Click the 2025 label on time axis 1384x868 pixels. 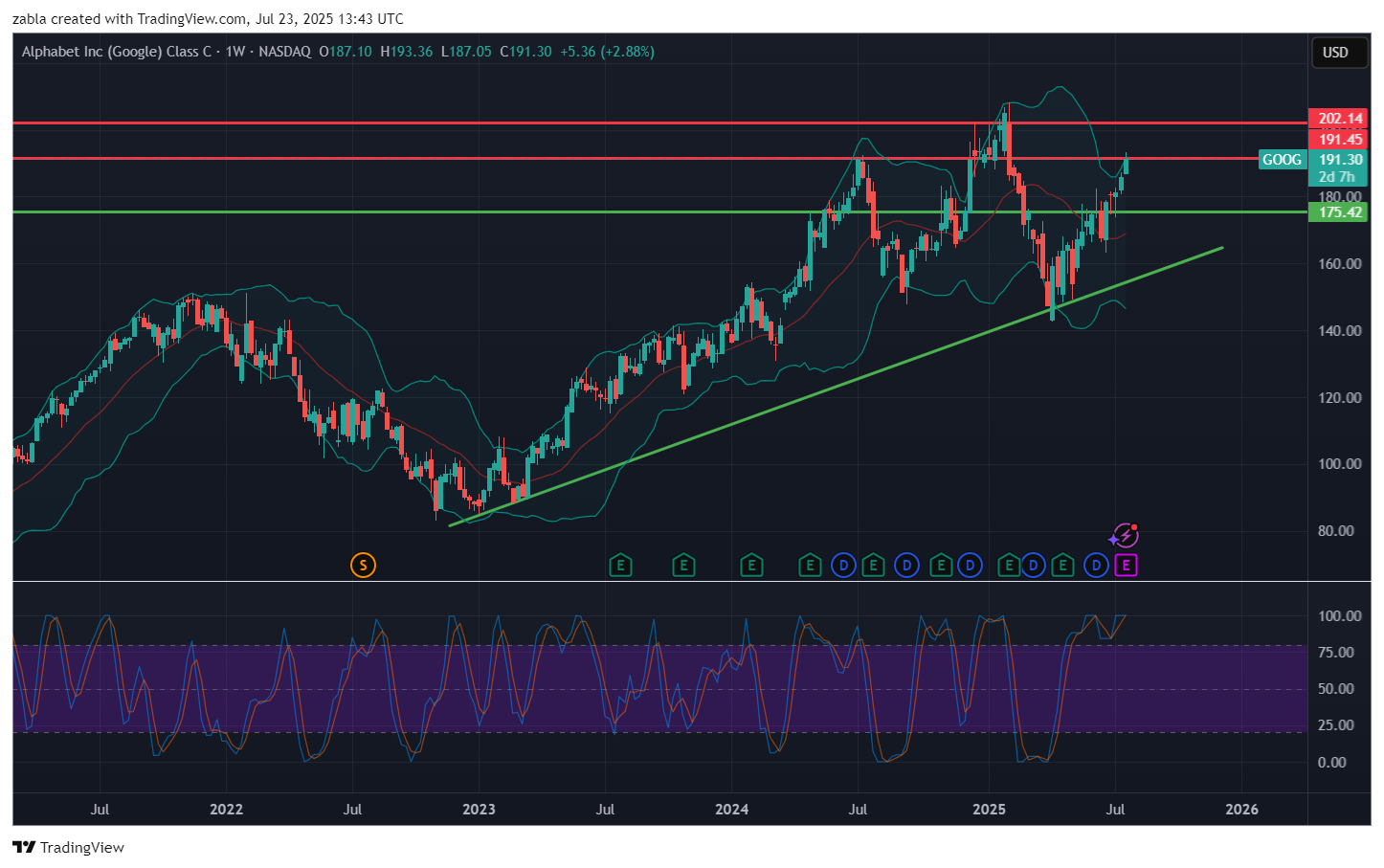pyautogui.click(x=989, y=809)
